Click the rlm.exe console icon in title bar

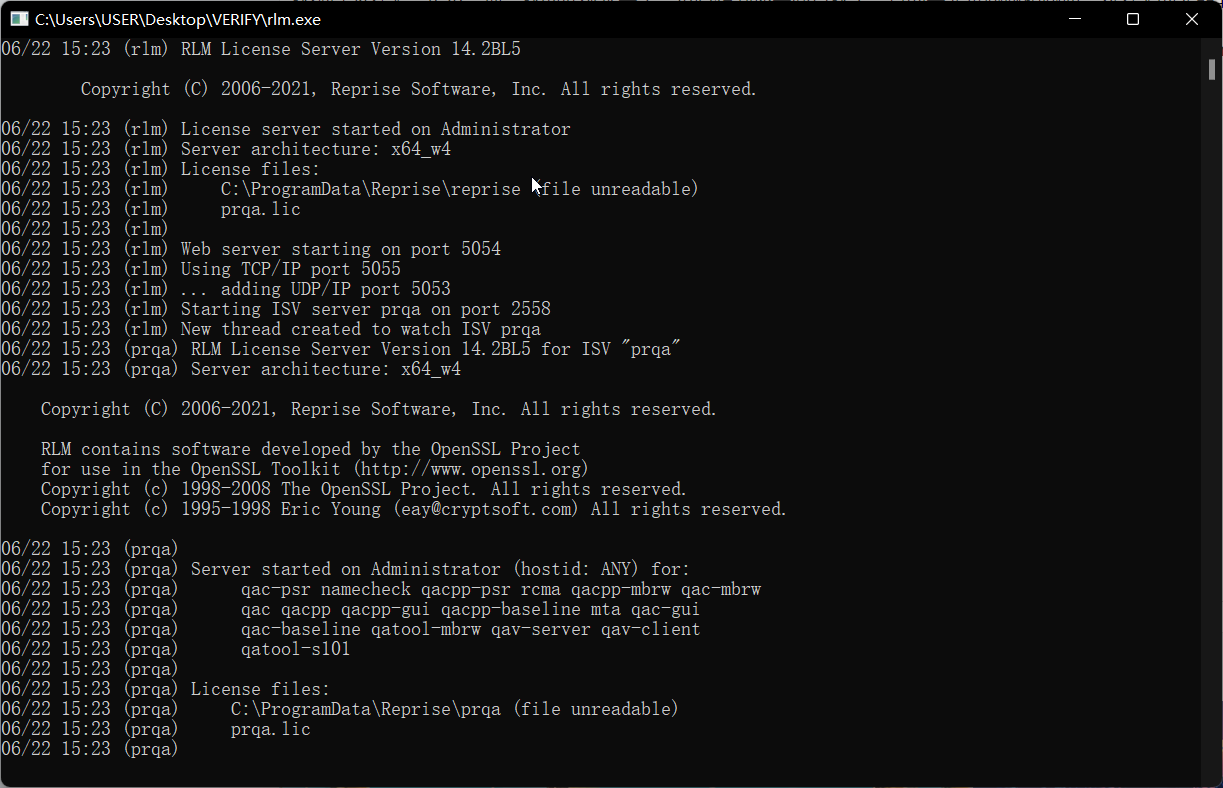pyautogui.click(x=19, y=19)
